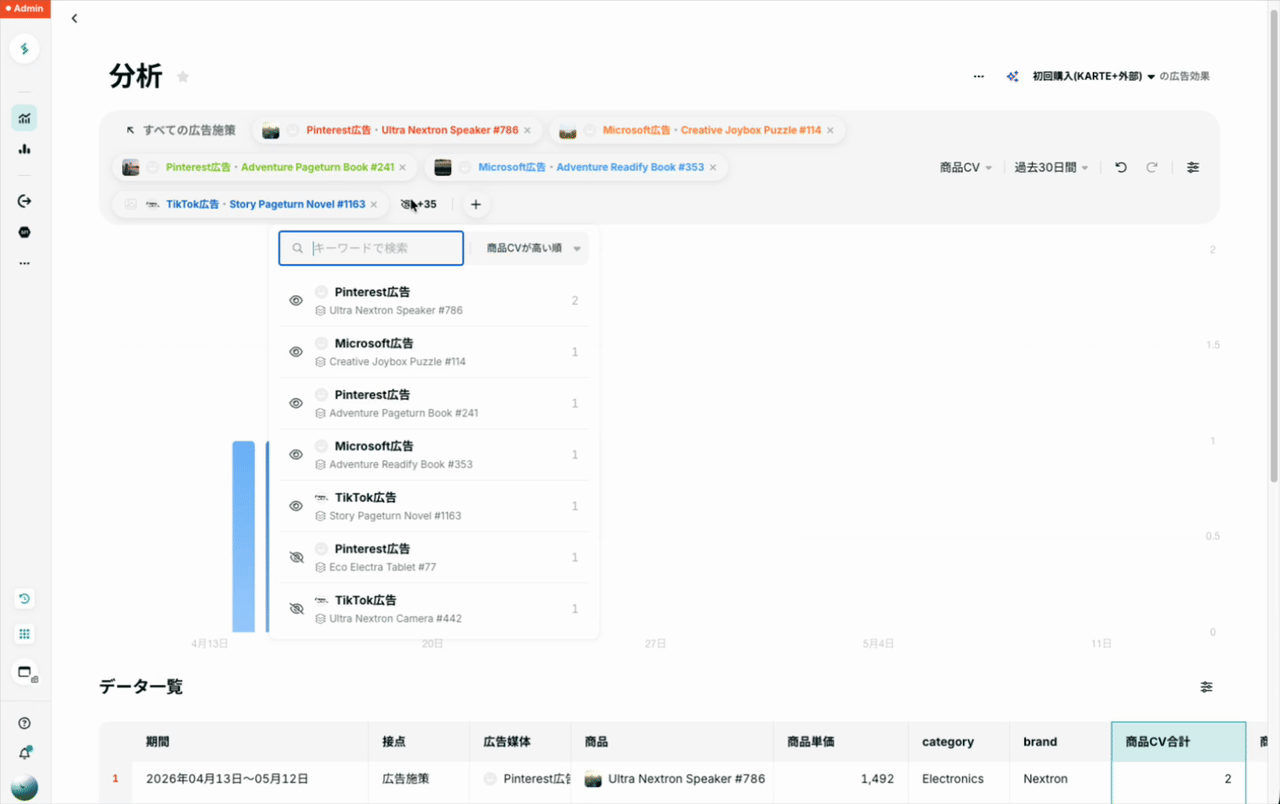Open 初回購入(KARTE+外部) dropdown
Image resolution: width=1280 pixels, height=804 pixels.
(1094, 76)
